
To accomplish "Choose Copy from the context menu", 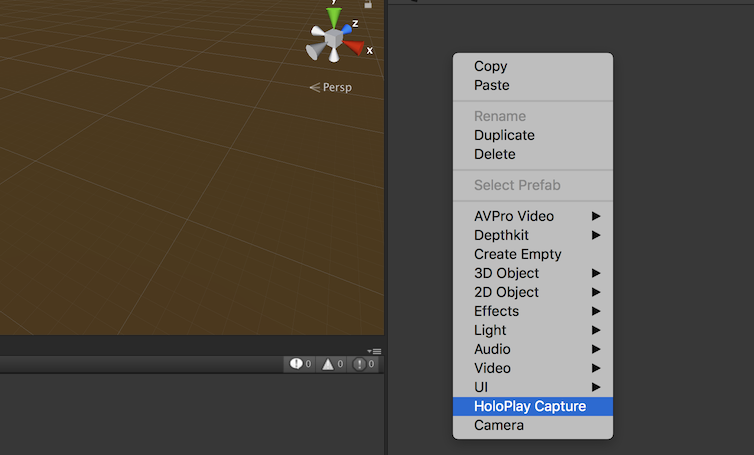I will click(533, 66).
